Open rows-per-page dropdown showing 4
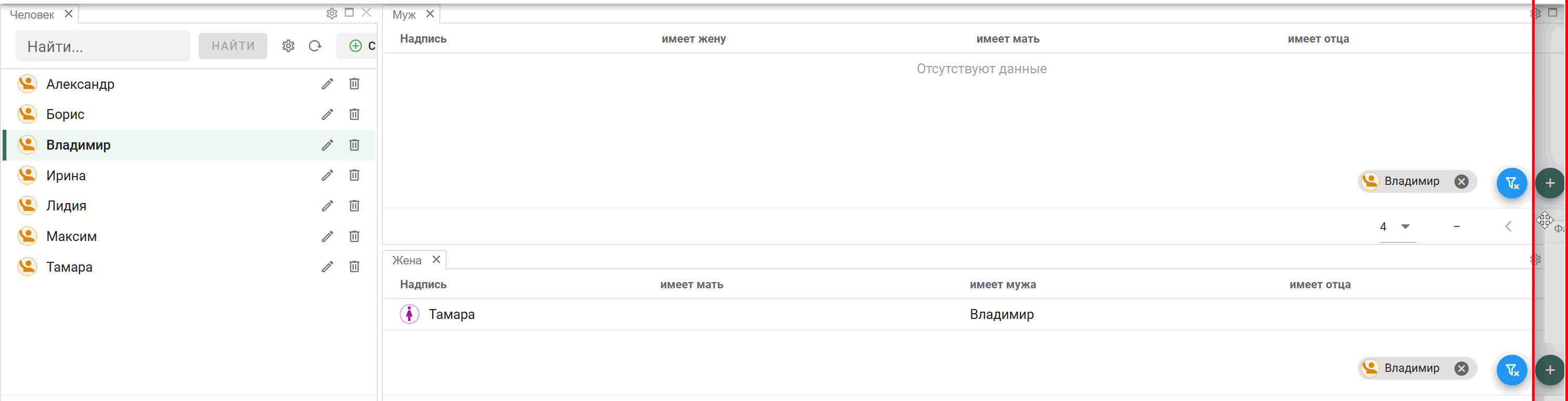 point(1397,226)
